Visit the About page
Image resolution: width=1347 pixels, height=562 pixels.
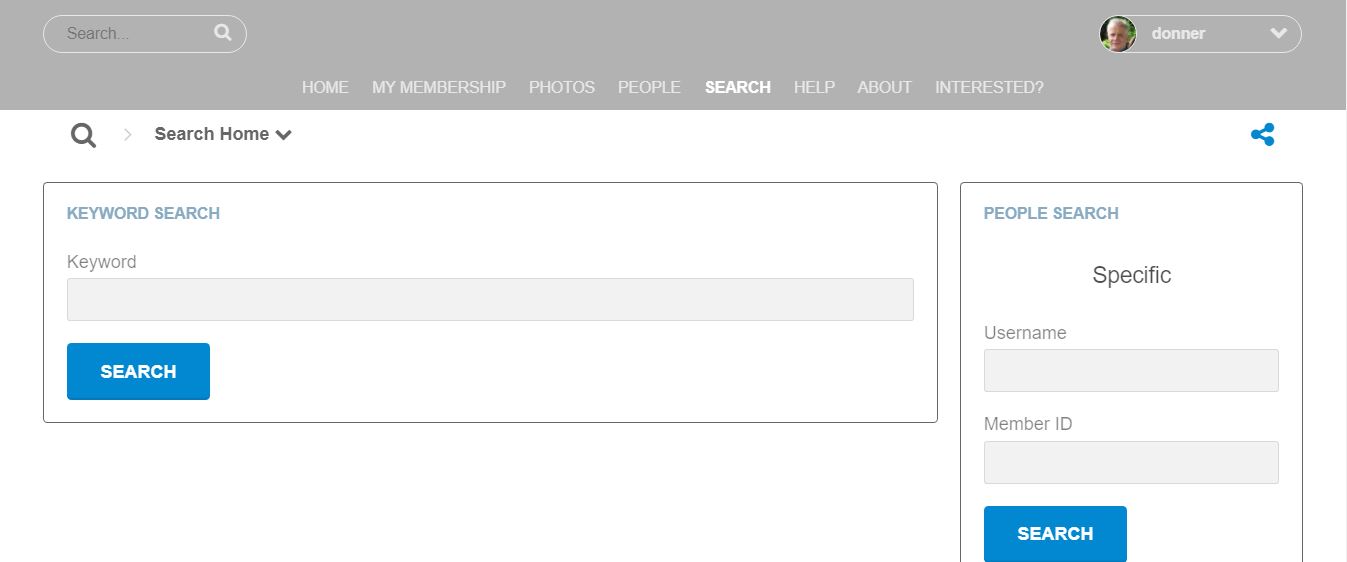(x=884, y=87)
